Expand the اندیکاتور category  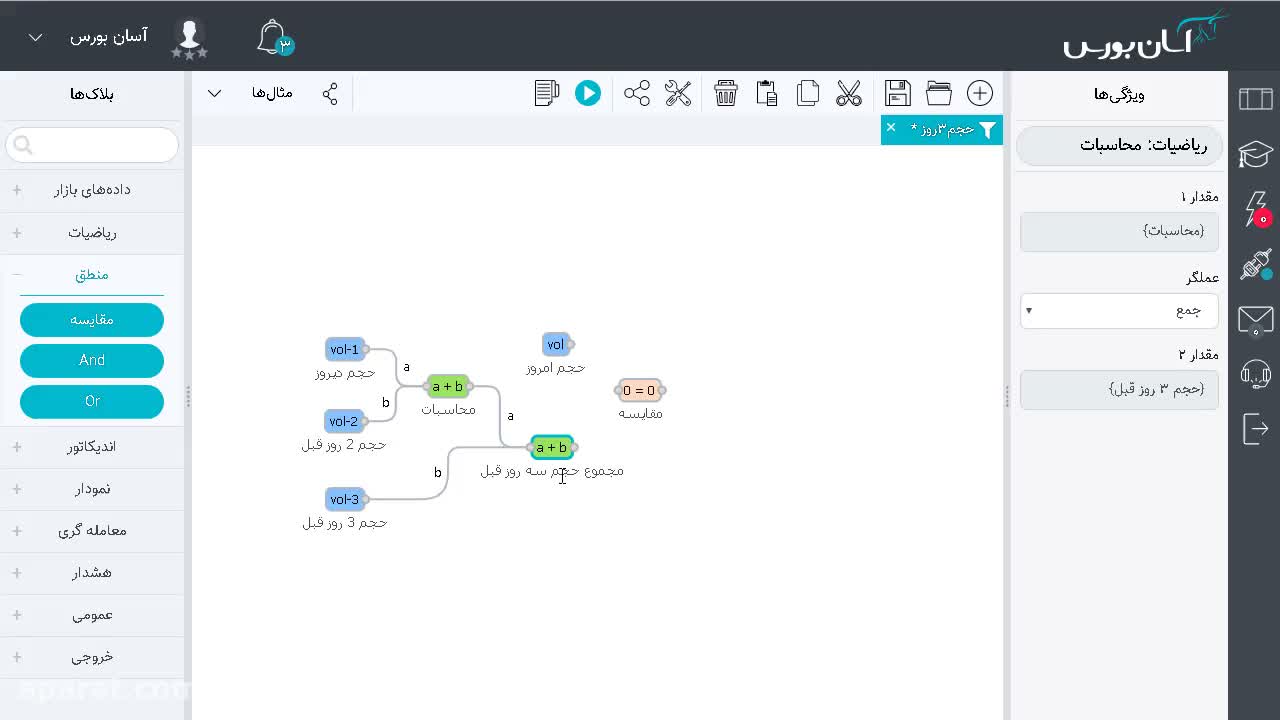[x=92, y=447]
